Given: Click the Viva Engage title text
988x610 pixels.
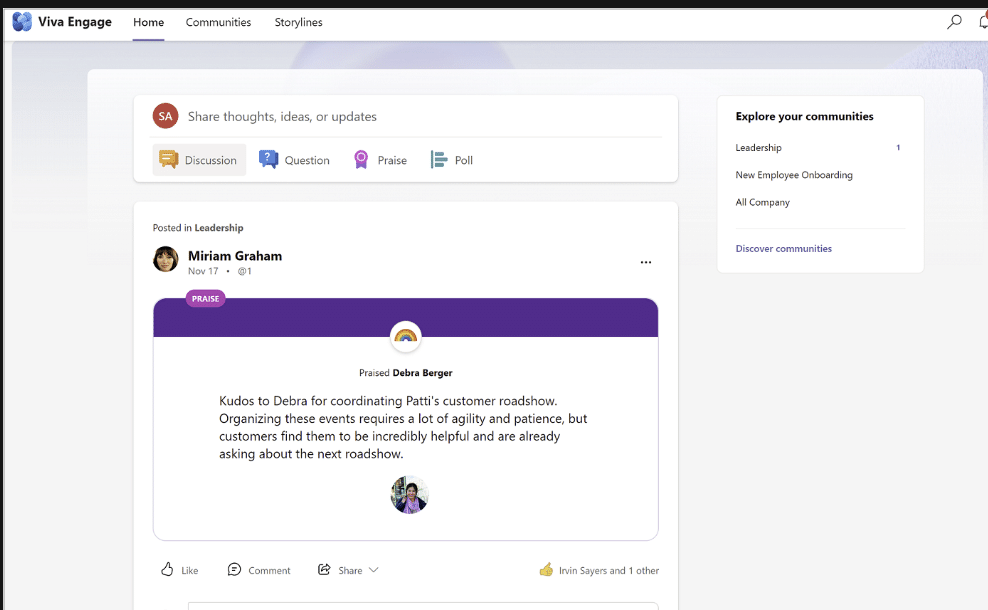Looking at the screenshot, I should coord(75,21).
